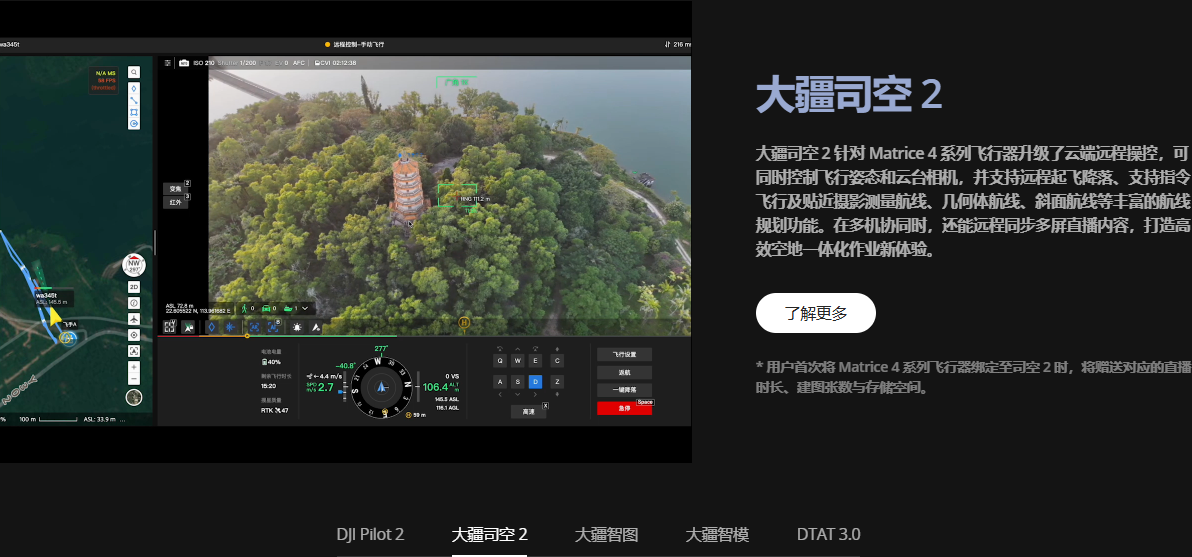
Task: Toggle the 2D map view button
Action: click(134, 287)
